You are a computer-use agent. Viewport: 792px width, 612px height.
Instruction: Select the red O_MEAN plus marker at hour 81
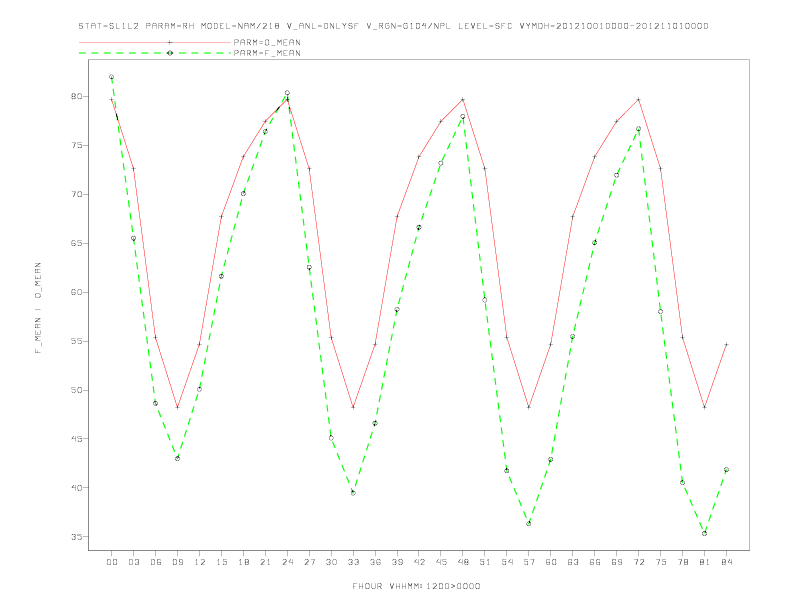click(705, 407)
